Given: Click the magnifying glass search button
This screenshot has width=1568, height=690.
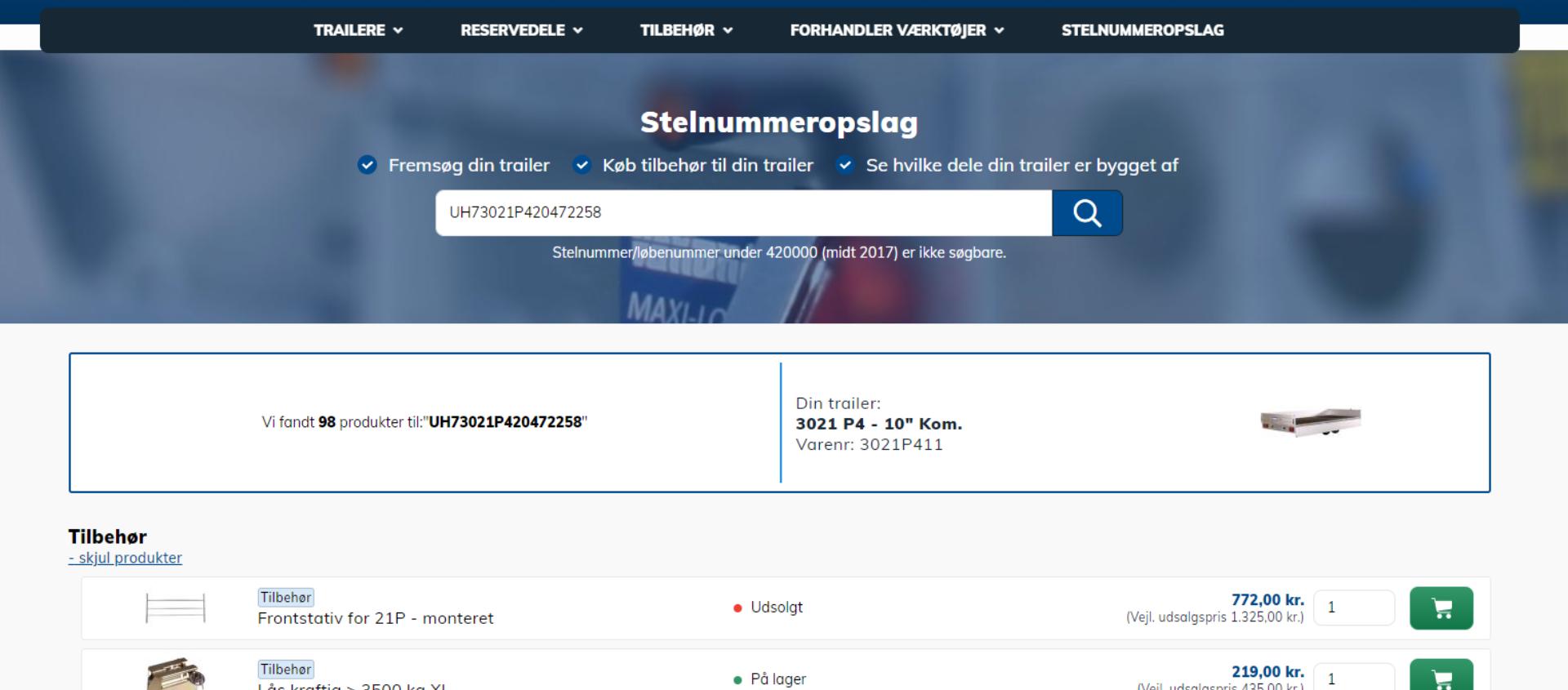Looking at the screenshot, I should (x=1087, y=213).
